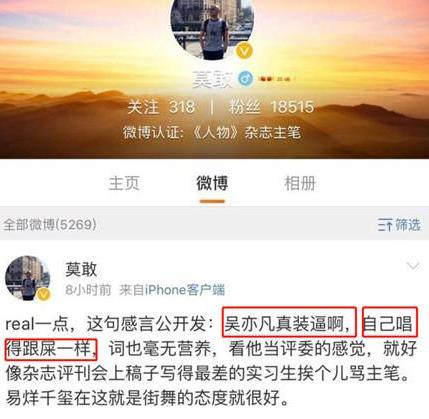This screenshot has height=419, width=429.
Task: Tap the blue male gender icon
Action: pyautogui.click(x=245, y=79)
